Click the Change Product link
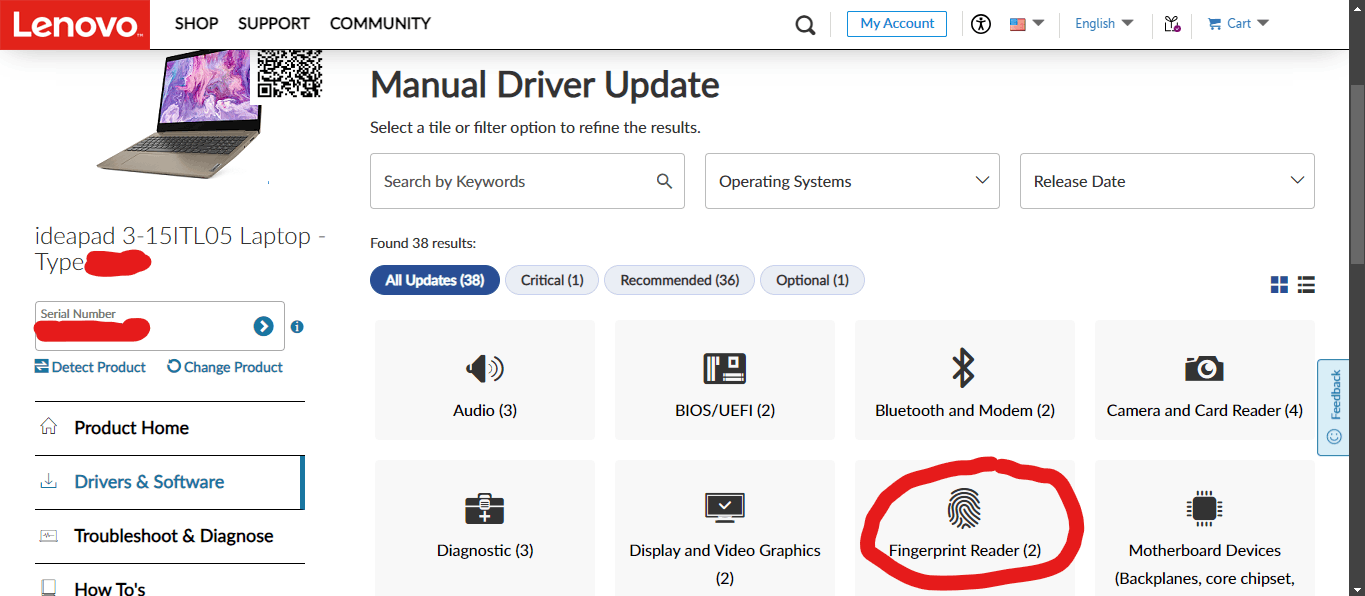Viewport: 1365px width, 596px height. coord(225,367)
